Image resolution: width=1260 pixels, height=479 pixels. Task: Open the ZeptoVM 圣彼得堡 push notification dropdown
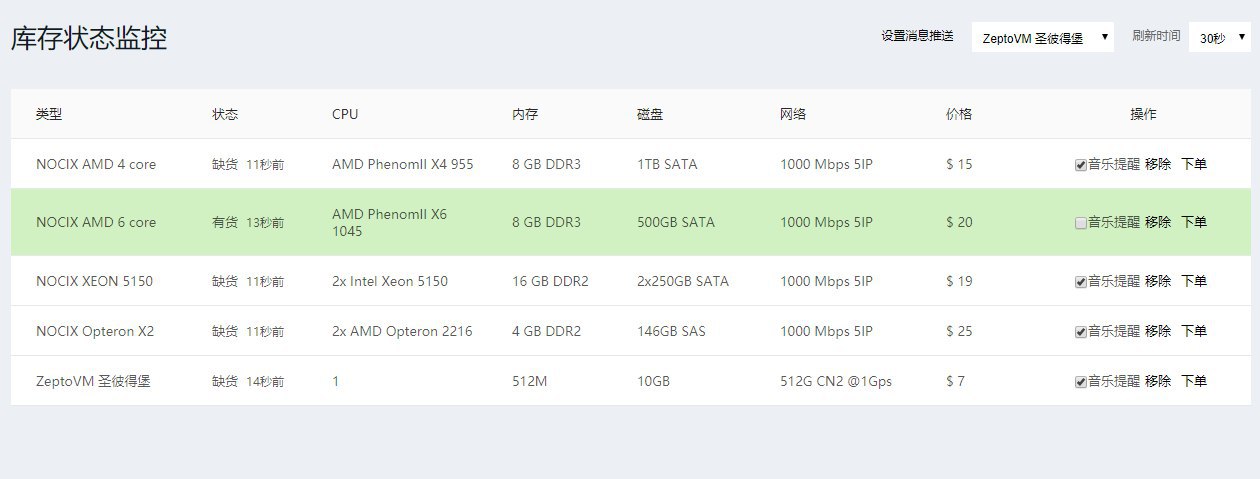coord(1043,38)
